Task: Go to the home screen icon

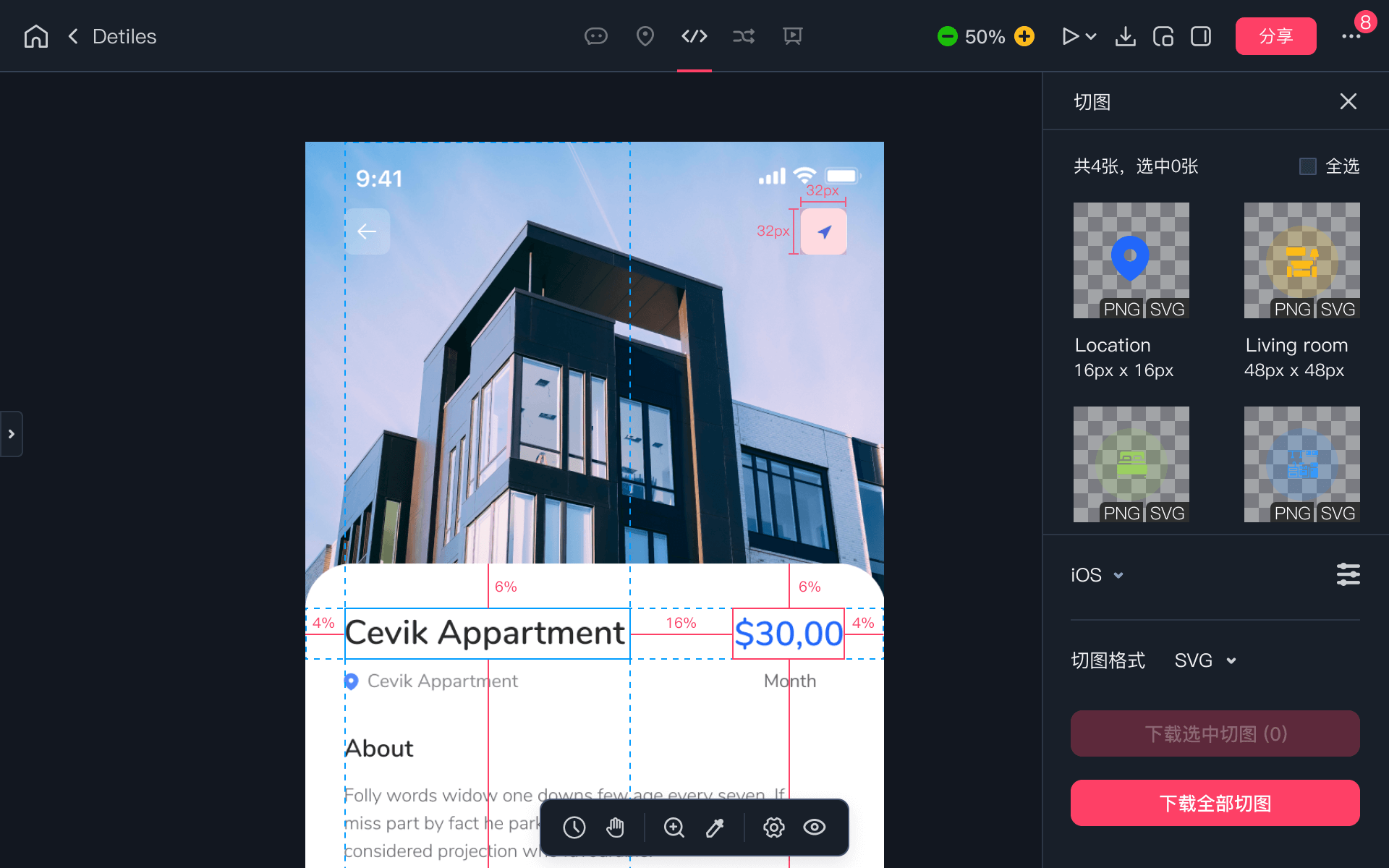Action: (35, 36)
